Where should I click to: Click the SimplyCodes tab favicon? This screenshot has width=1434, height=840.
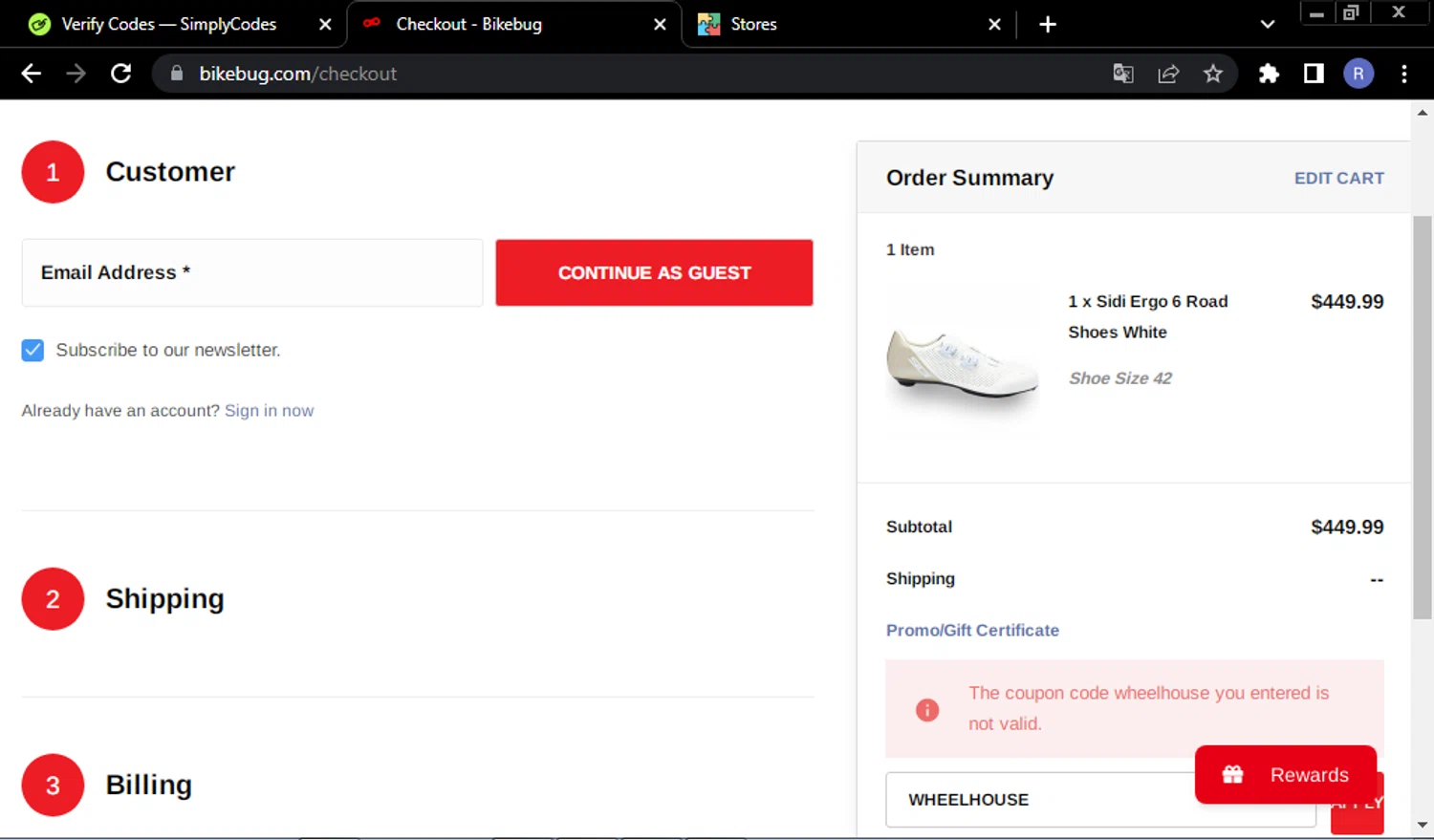click(x=39, y=24)
